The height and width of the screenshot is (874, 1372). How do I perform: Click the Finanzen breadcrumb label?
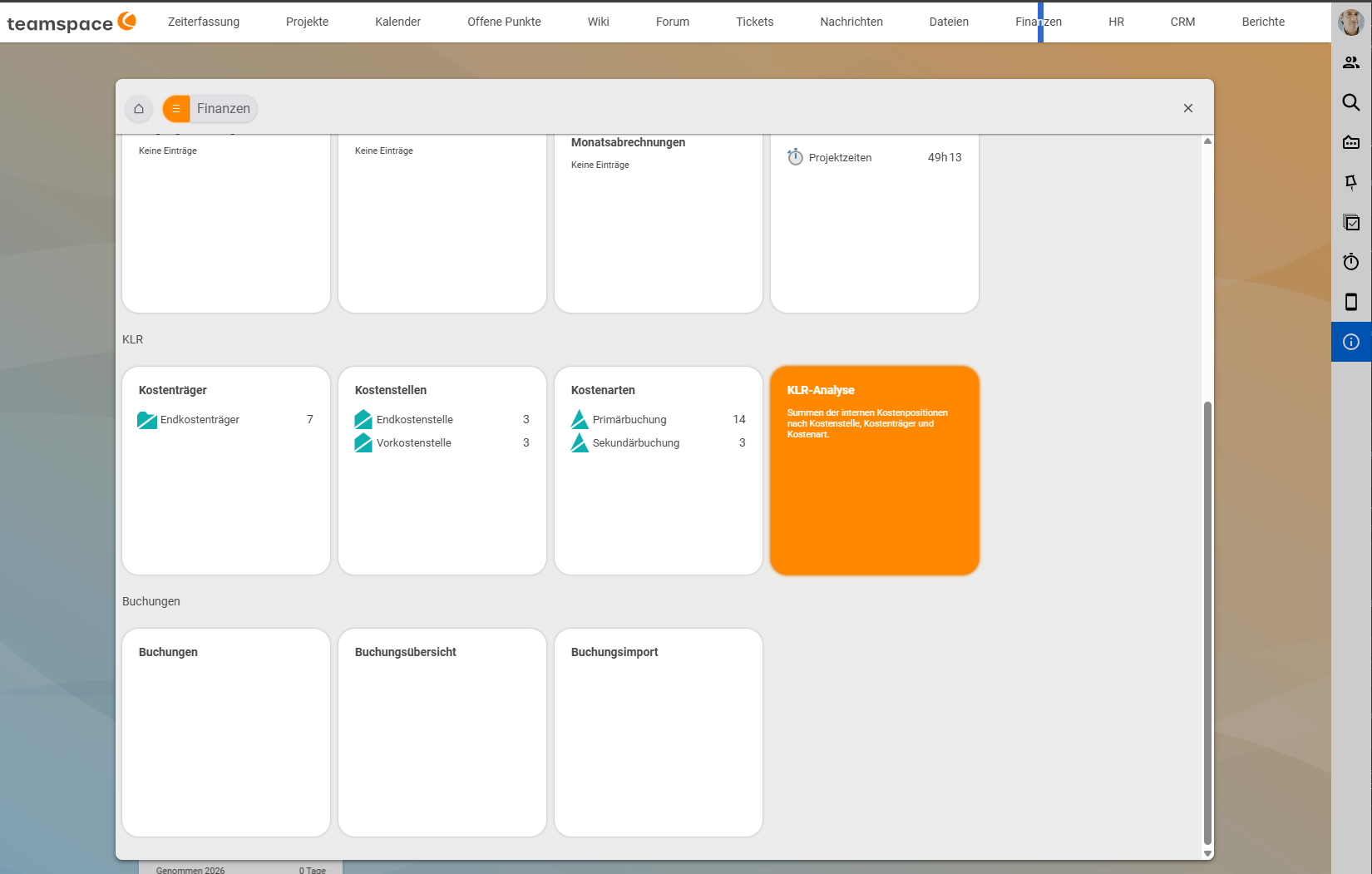point(224,108)
